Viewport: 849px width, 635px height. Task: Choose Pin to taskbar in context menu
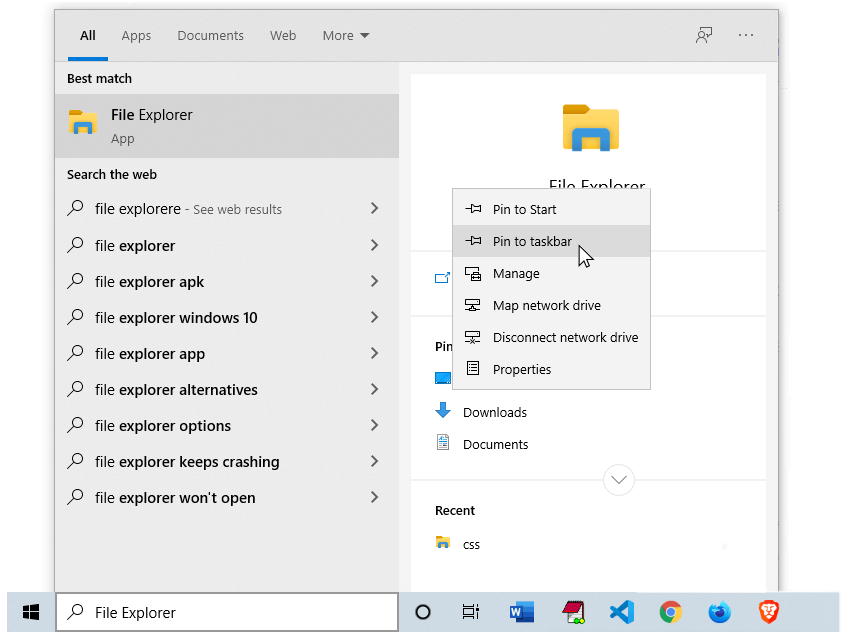(551, 241)
